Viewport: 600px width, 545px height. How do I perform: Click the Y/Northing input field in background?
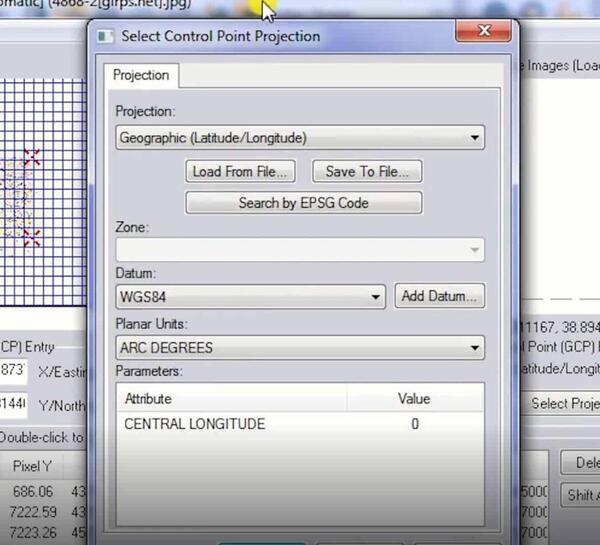click(13, 405)
